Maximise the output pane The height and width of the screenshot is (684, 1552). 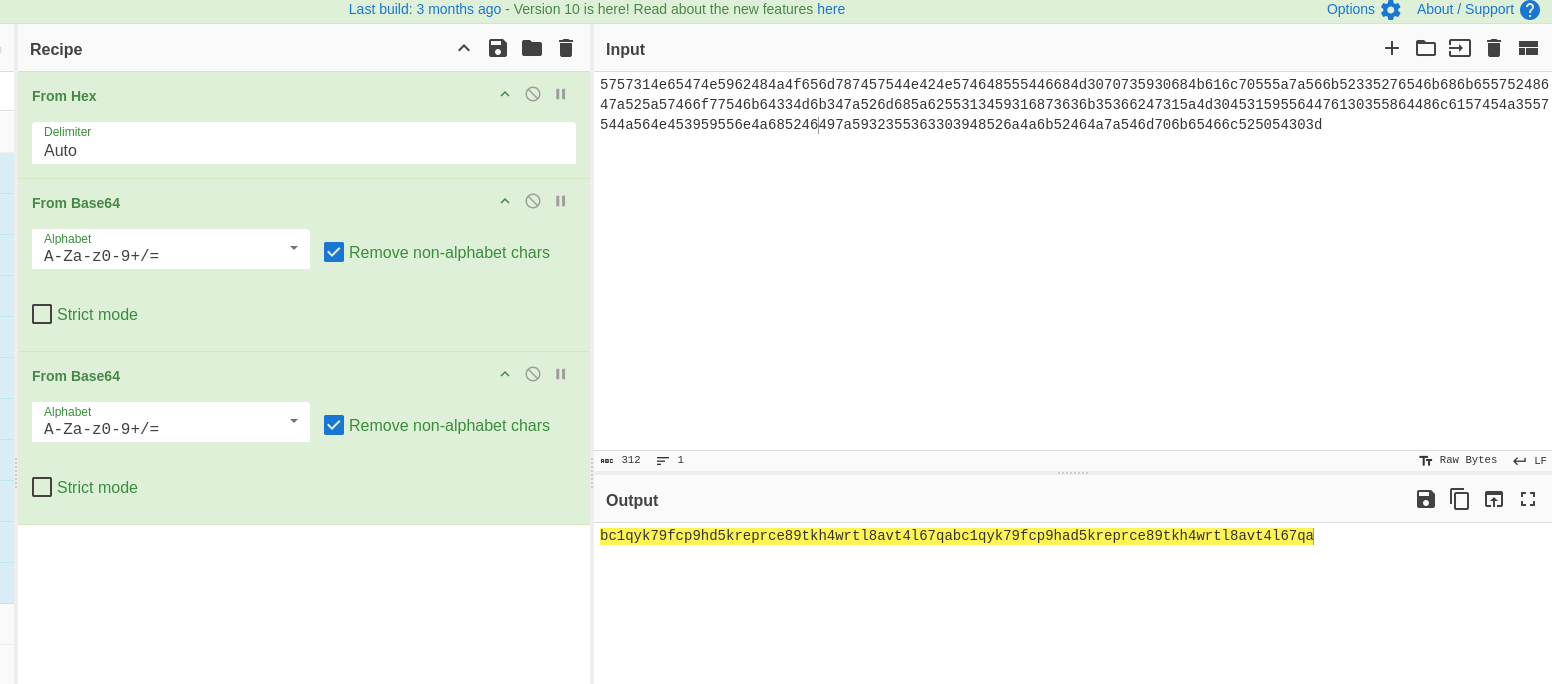1527,499
